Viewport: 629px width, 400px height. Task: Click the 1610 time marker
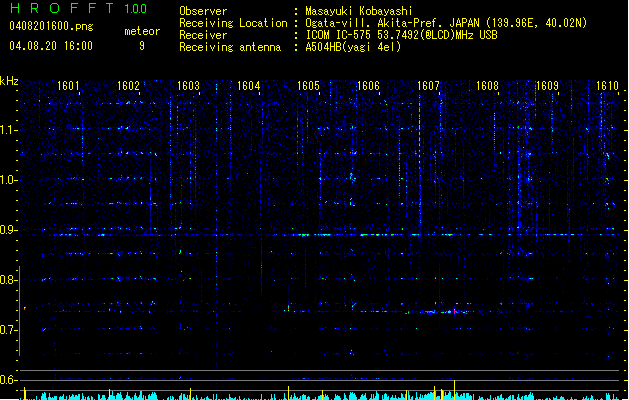(607, 86)
